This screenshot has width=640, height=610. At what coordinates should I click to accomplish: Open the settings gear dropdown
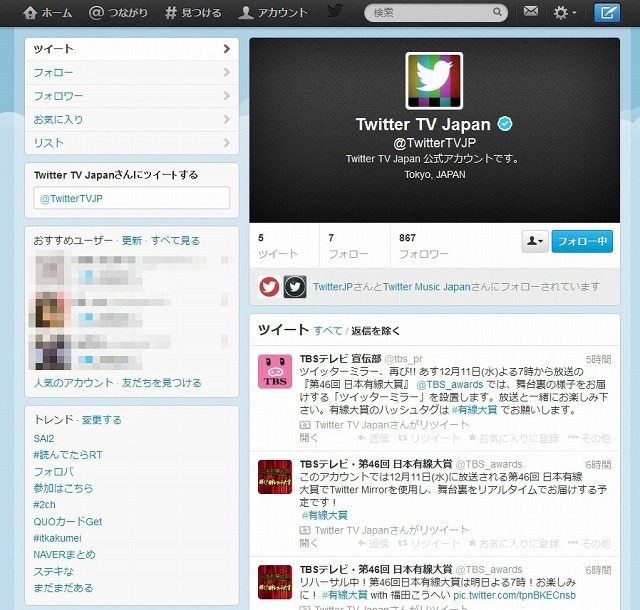point(564,13)
